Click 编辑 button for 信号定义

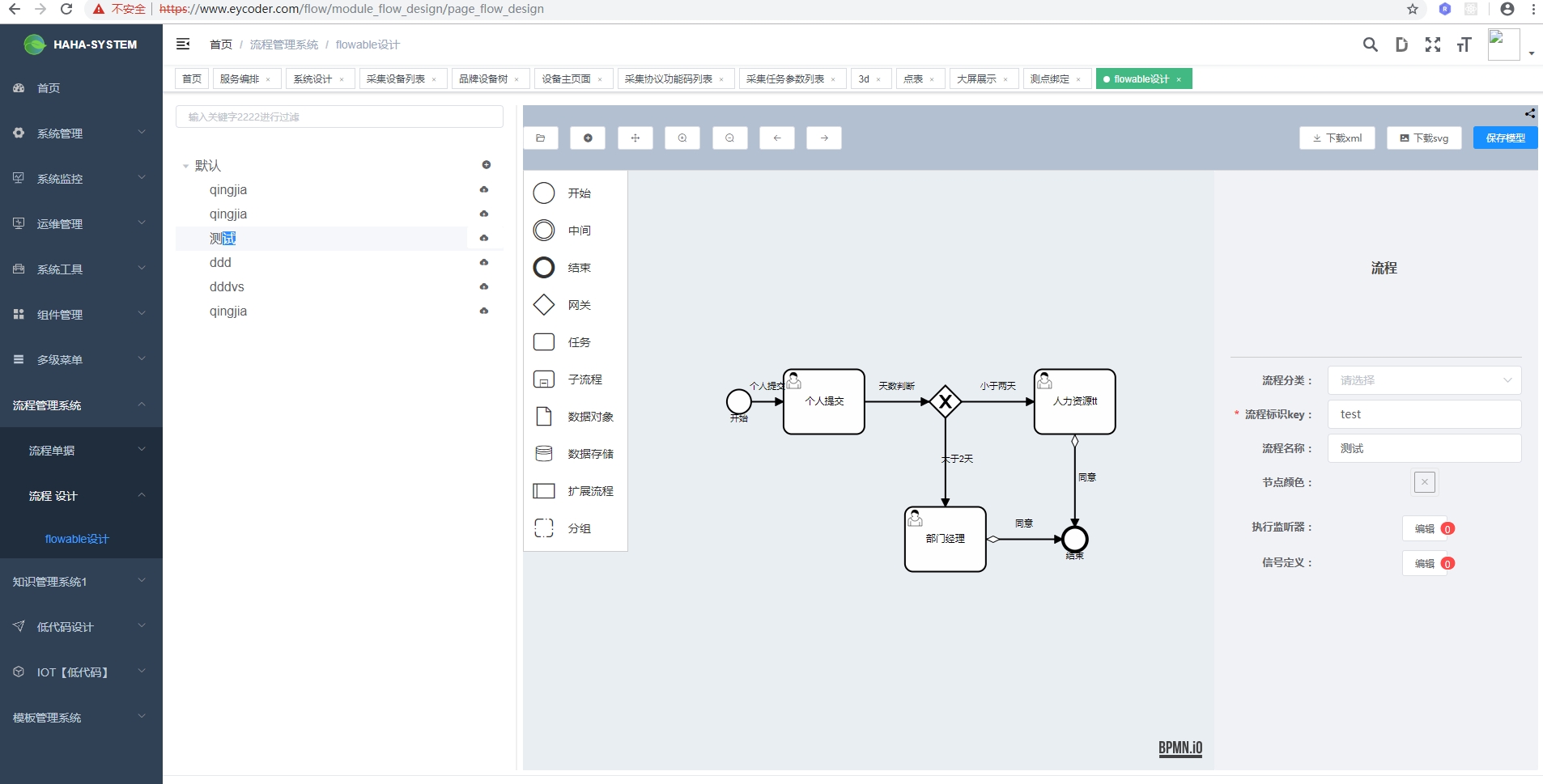coord(1424,563)
